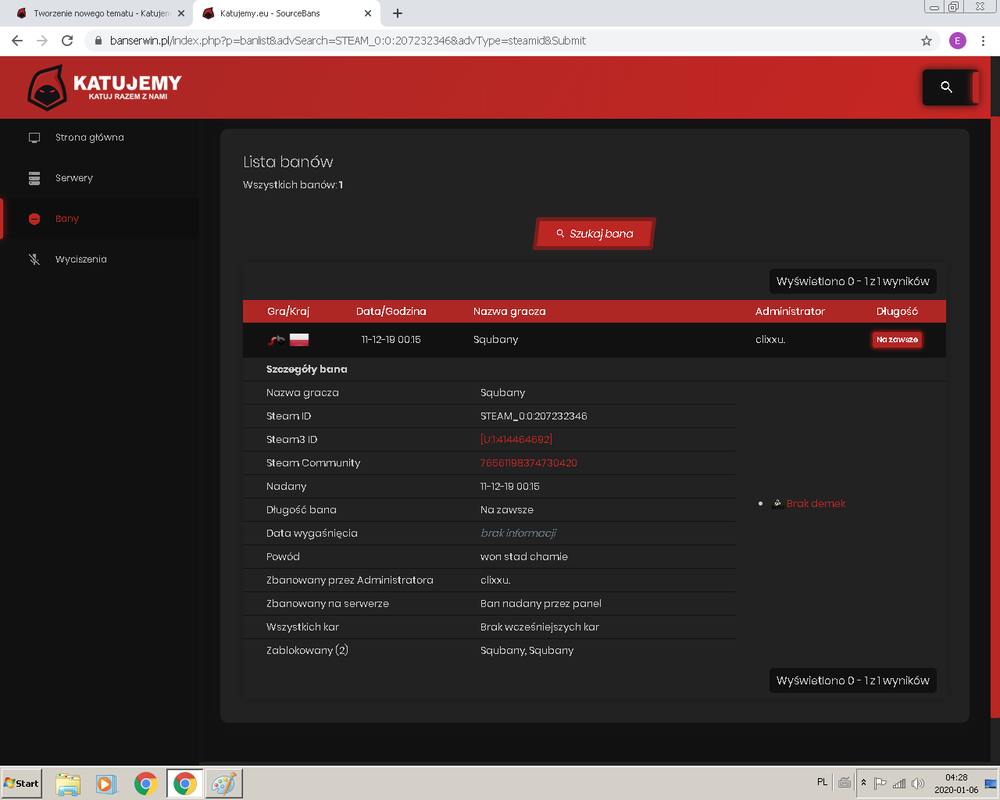Screen dimensions: 1000x800
Task: Open Strona główna monitor icon
Action: pyautogui.click(x=34, y=138)
